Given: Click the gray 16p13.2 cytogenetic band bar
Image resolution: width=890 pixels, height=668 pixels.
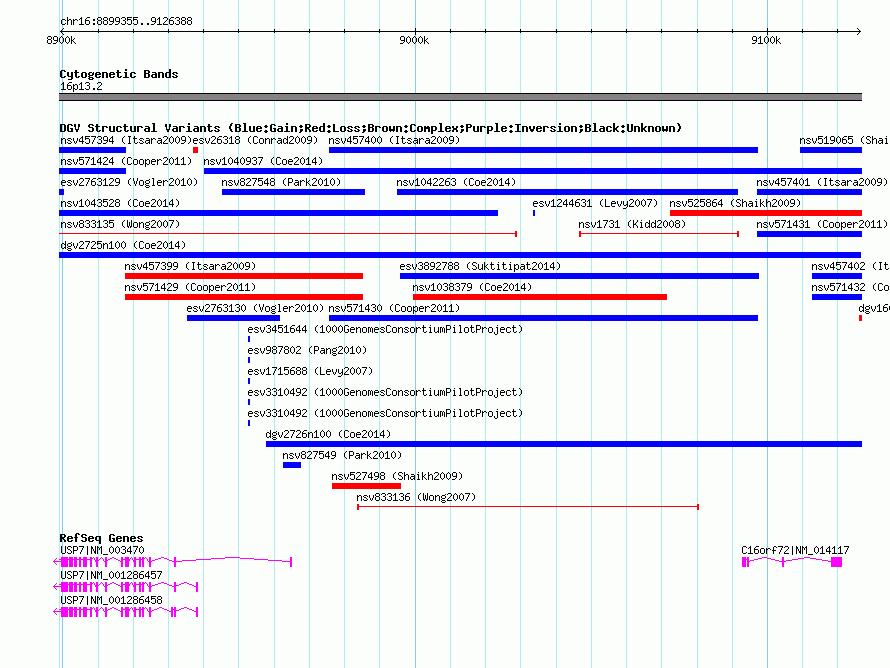Looking at the screenshot, I should point(460,97).
